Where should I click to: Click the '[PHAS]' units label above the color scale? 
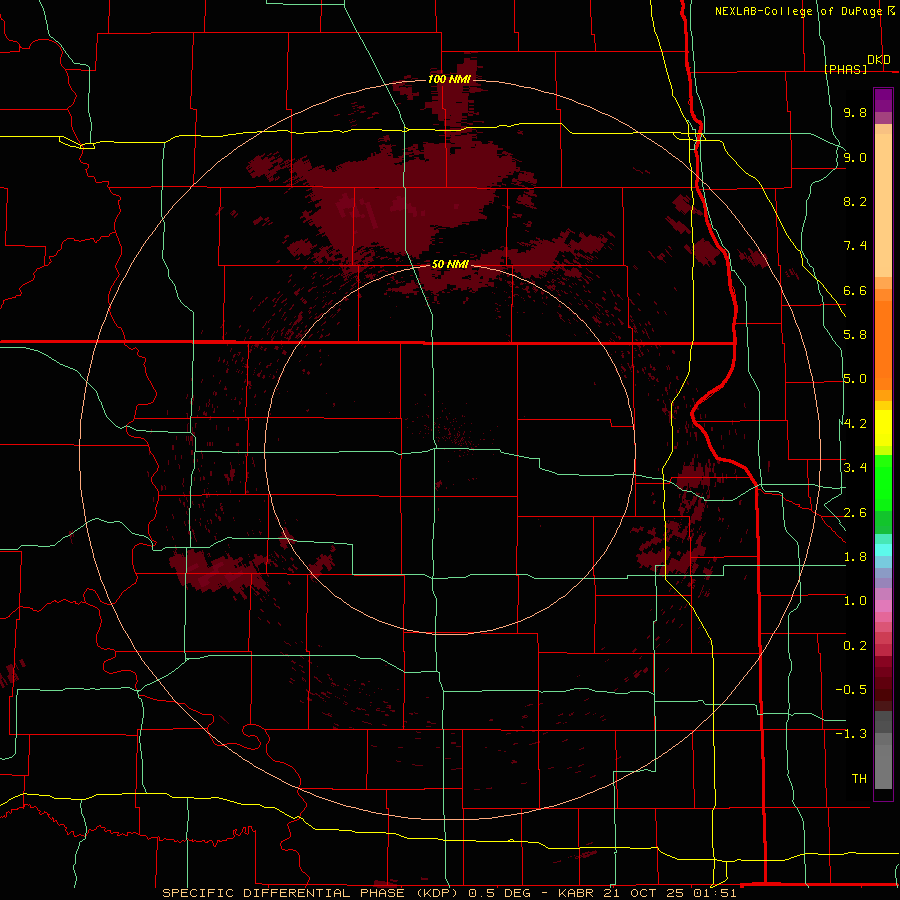coord(845,70)
